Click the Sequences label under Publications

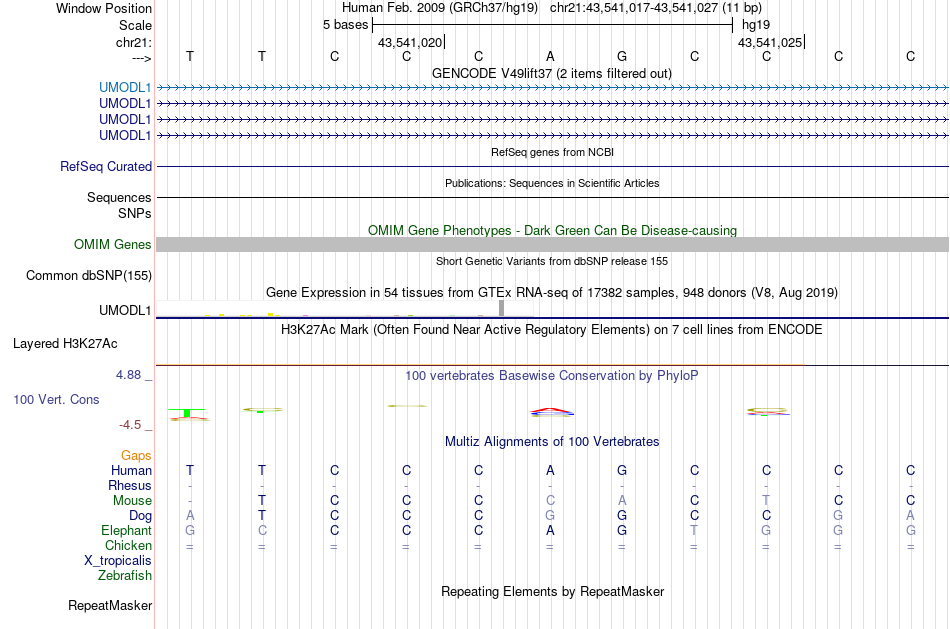[119, 197]
